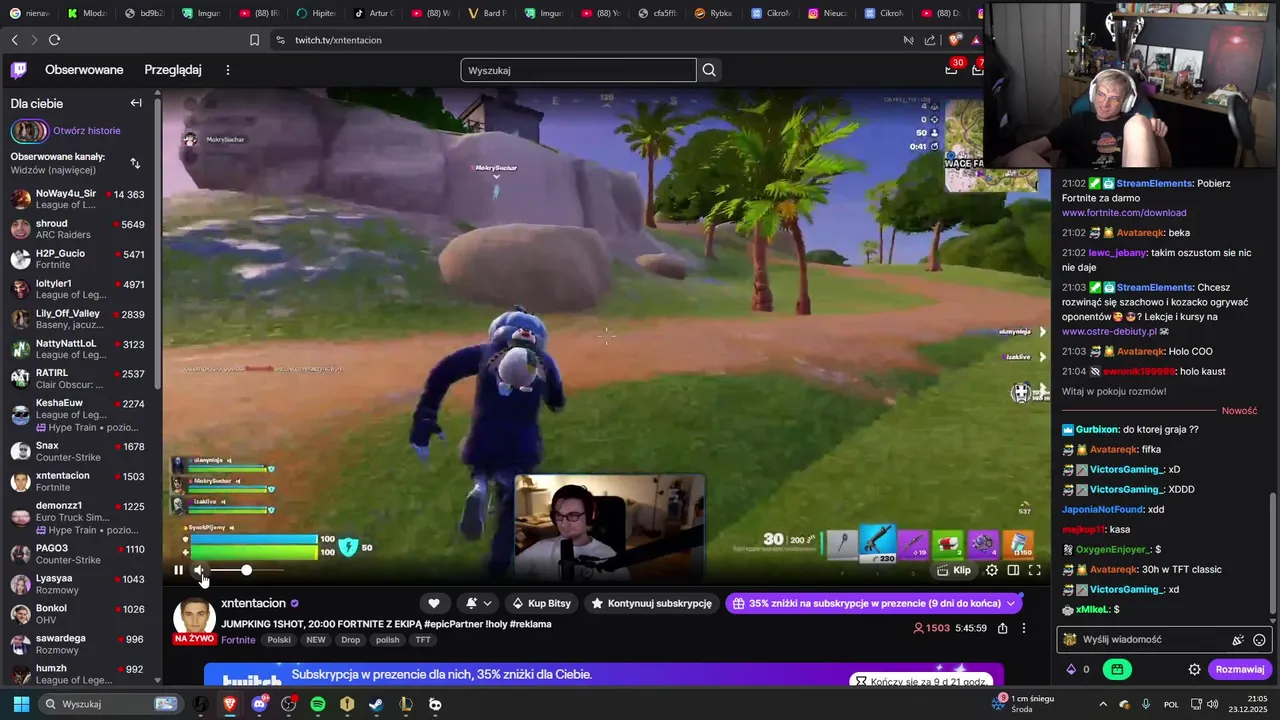Open Discord from the taskbar
Image resolution: width=1280 pixels, height=720 pixels.
coord(260,704)
